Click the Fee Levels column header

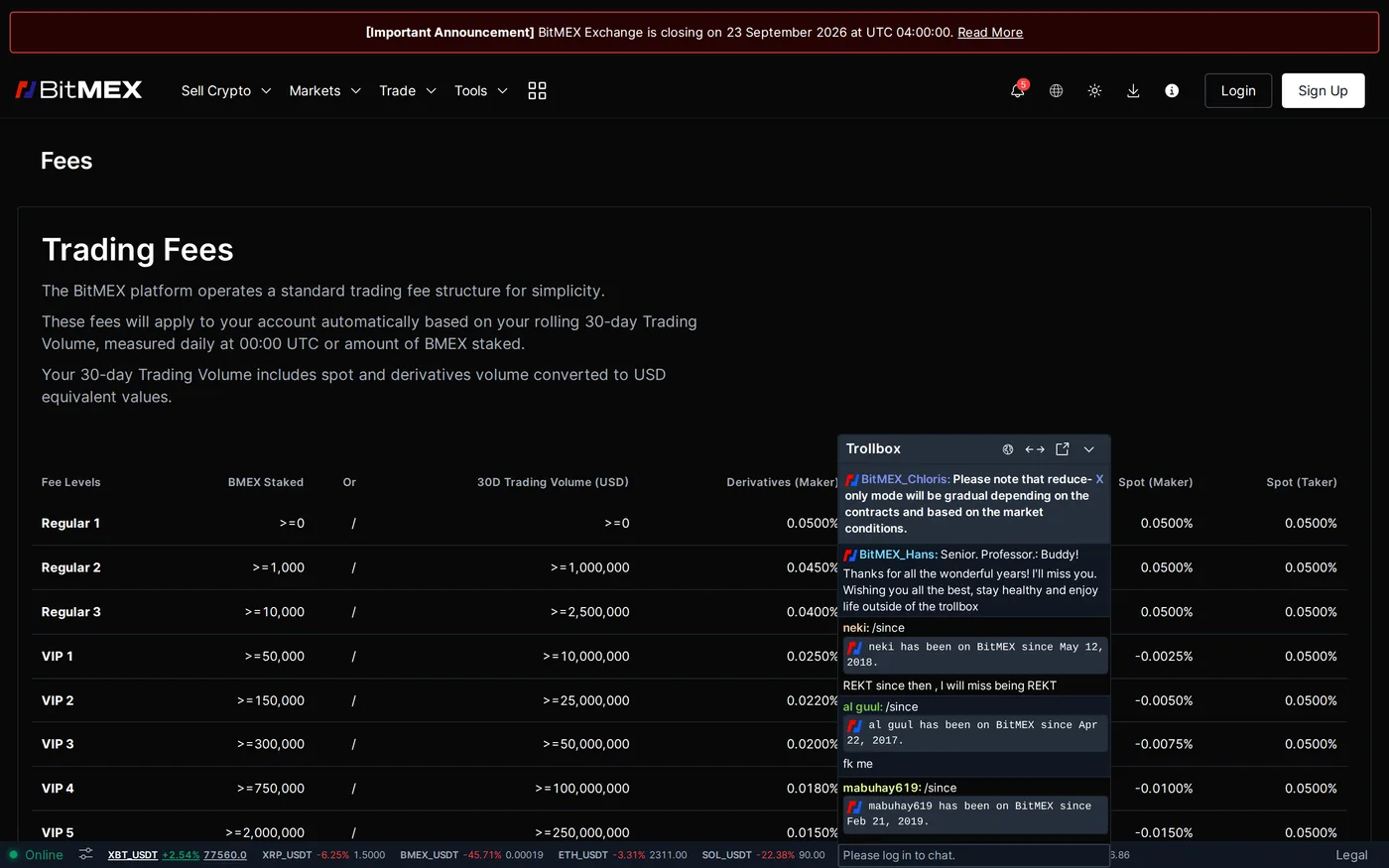coord(71,482)
